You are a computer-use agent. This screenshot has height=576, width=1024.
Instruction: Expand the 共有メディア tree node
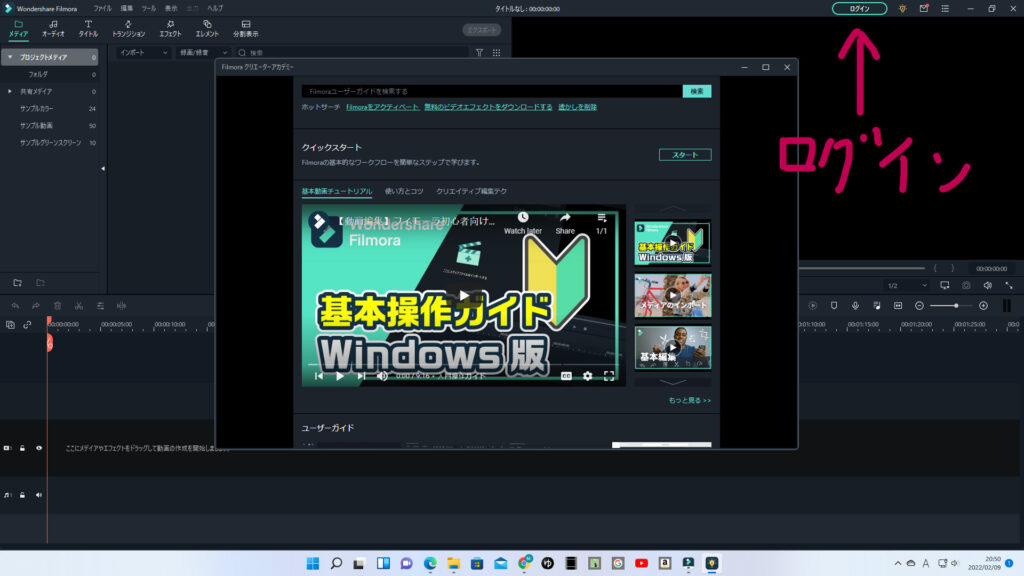click(10, 91)
